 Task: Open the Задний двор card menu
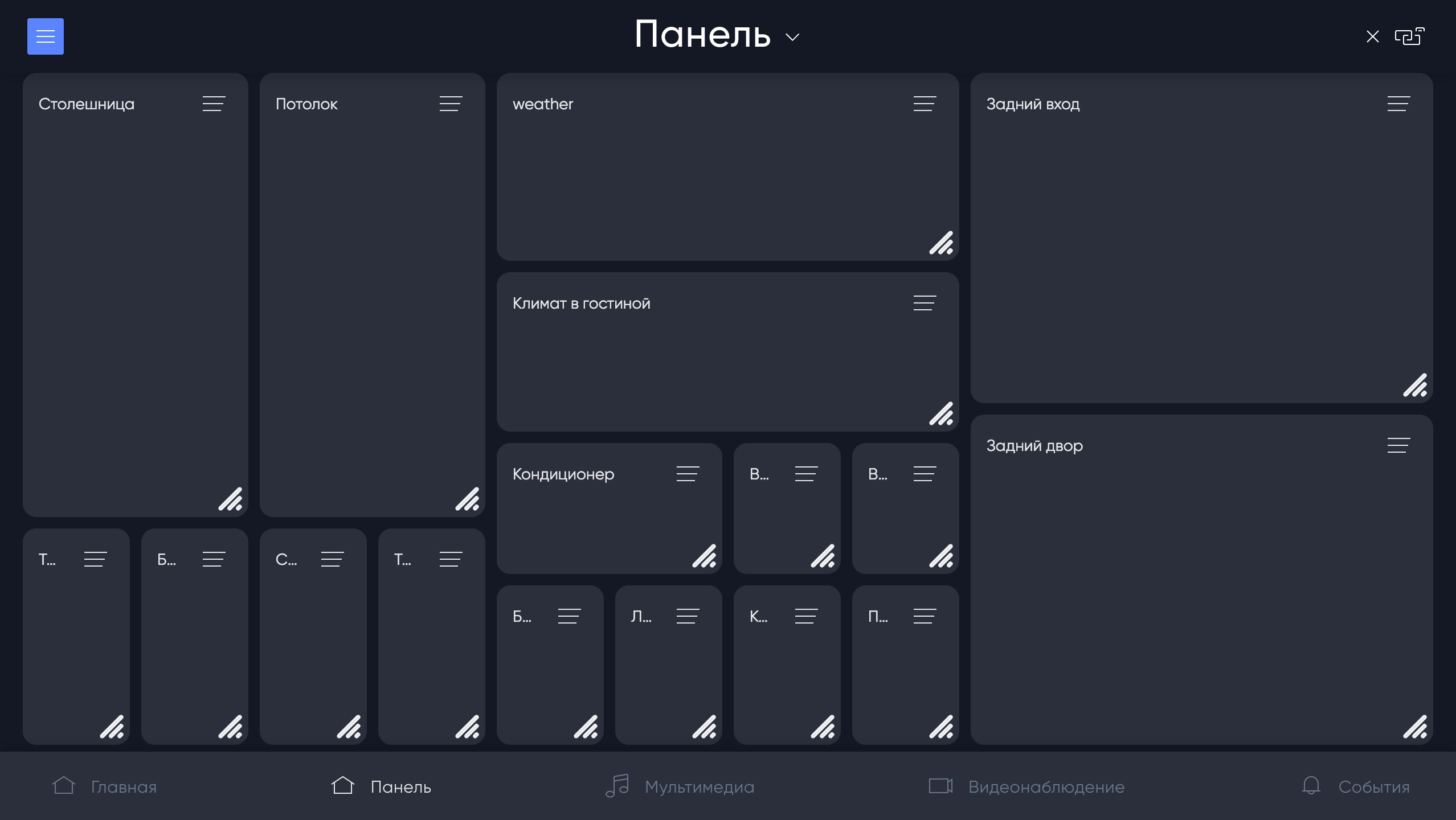[x=1399, y=445]
